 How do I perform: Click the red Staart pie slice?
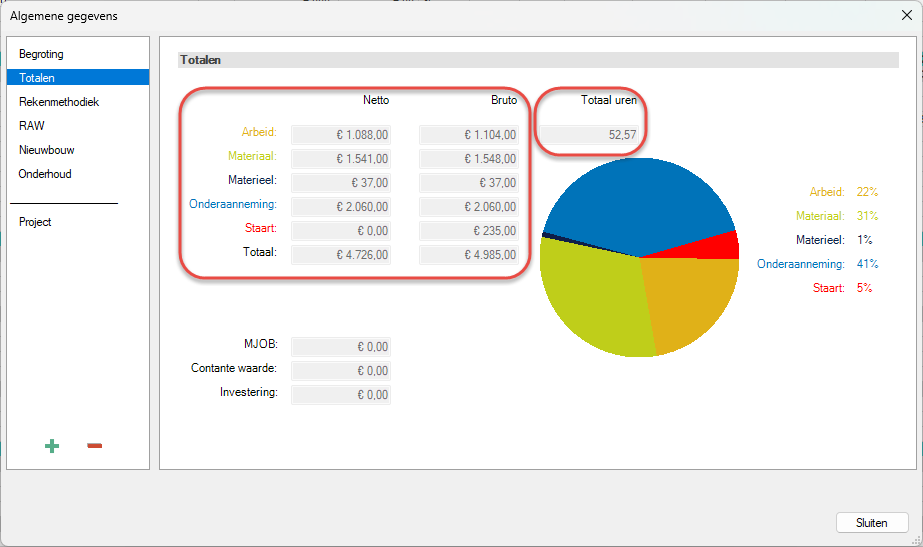722,245
